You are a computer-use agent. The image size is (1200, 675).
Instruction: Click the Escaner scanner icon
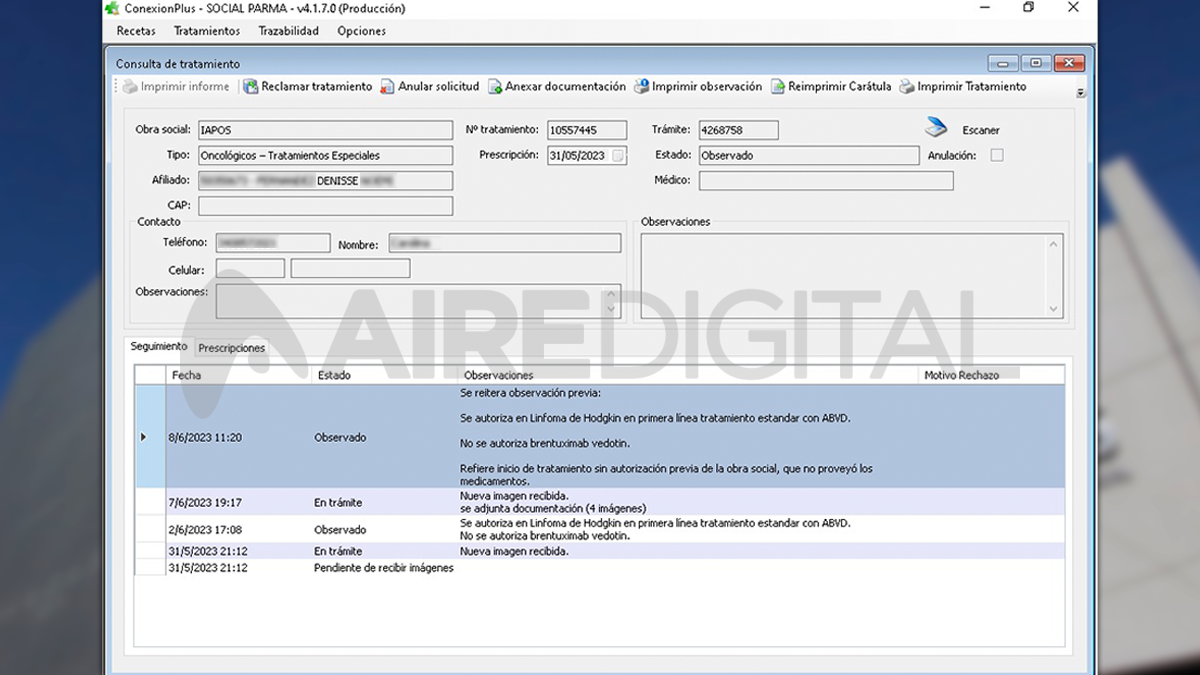[x=935, y=128]
